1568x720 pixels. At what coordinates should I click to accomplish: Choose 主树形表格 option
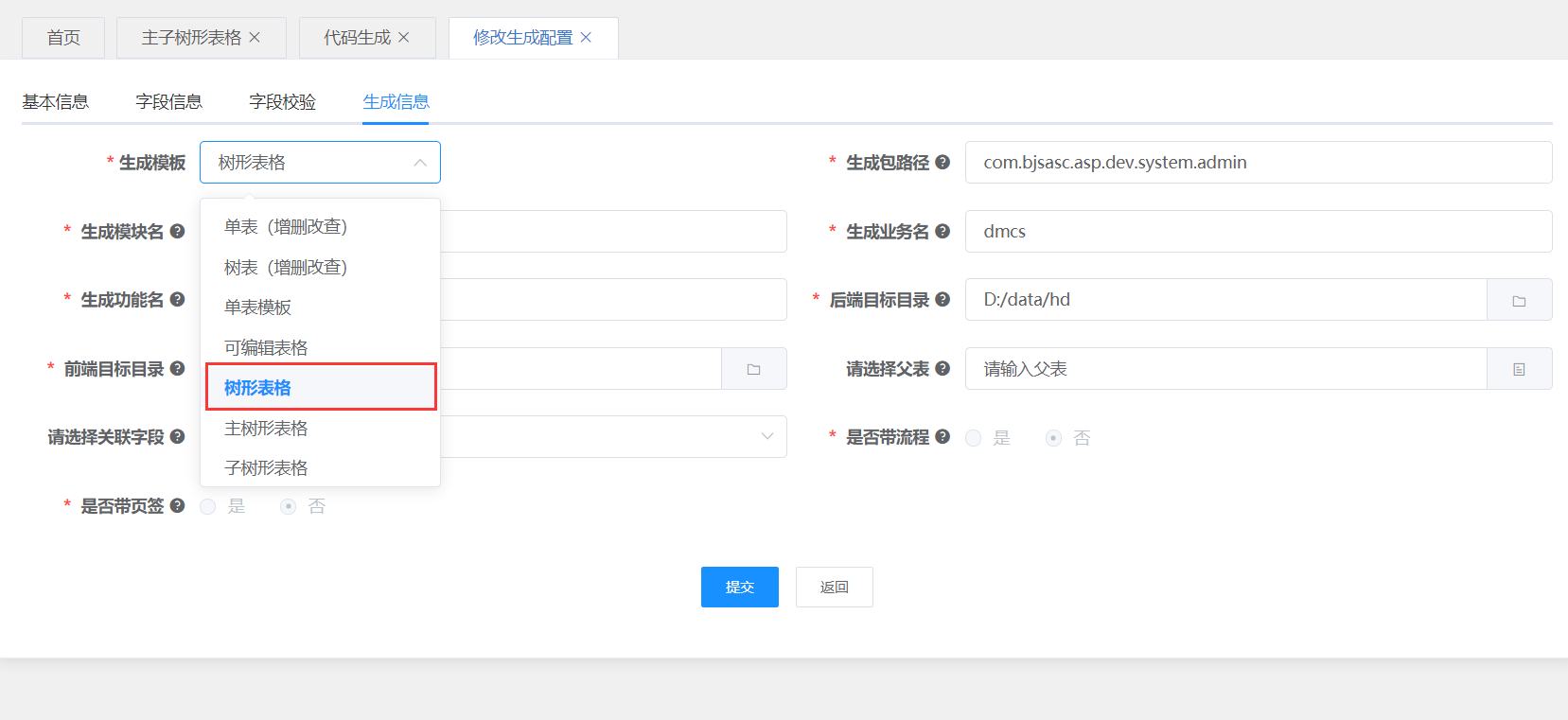(x=321, y=429)
